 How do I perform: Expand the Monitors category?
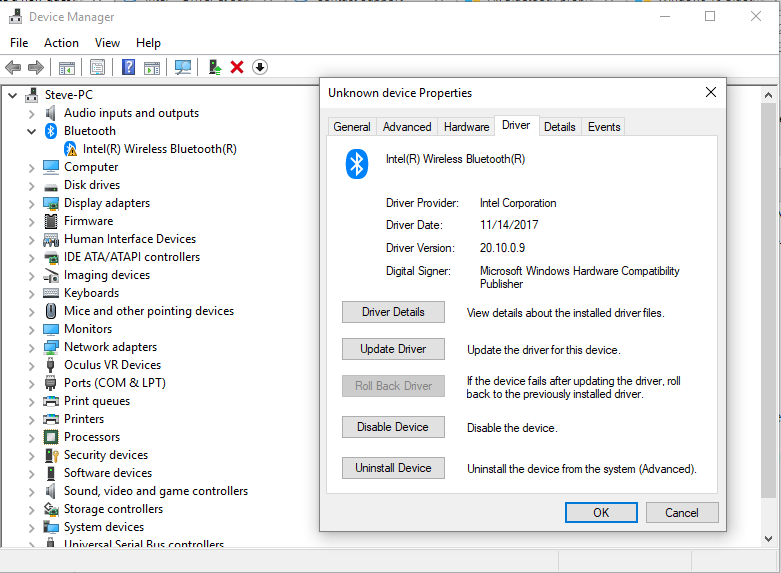point(31,329)
